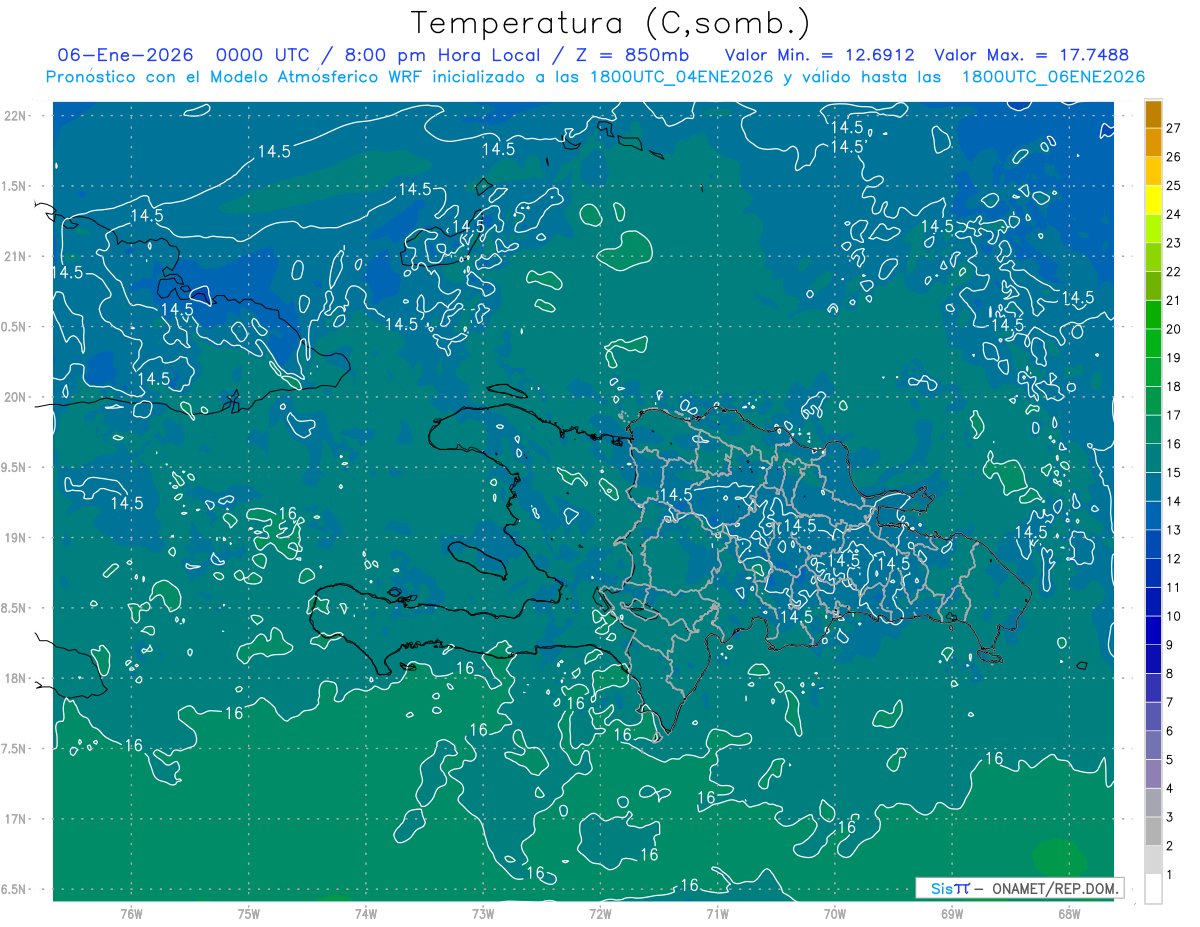The width and height of the screenshot is (1200, 927).
Task: Click the longitude axis label '75W'
Action: [248, 913]
